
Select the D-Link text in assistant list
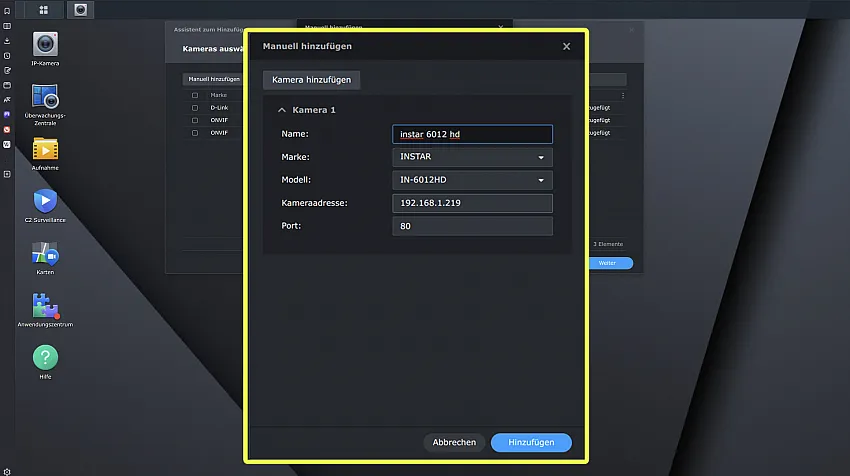tap(219, 108)
